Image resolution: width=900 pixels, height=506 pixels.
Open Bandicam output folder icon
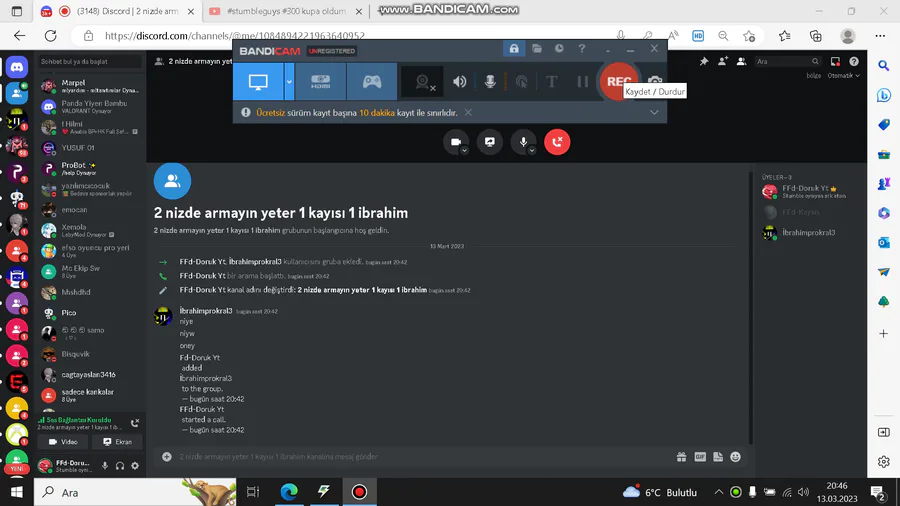[537, 49]
